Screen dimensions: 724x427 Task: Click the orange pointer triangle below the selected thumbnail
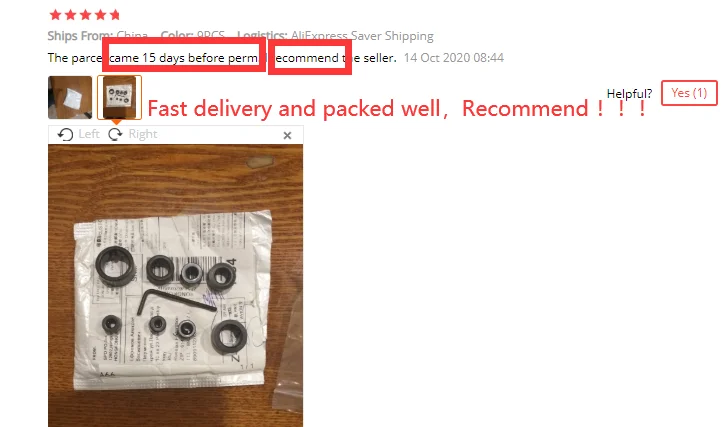[x=117, y=122]
